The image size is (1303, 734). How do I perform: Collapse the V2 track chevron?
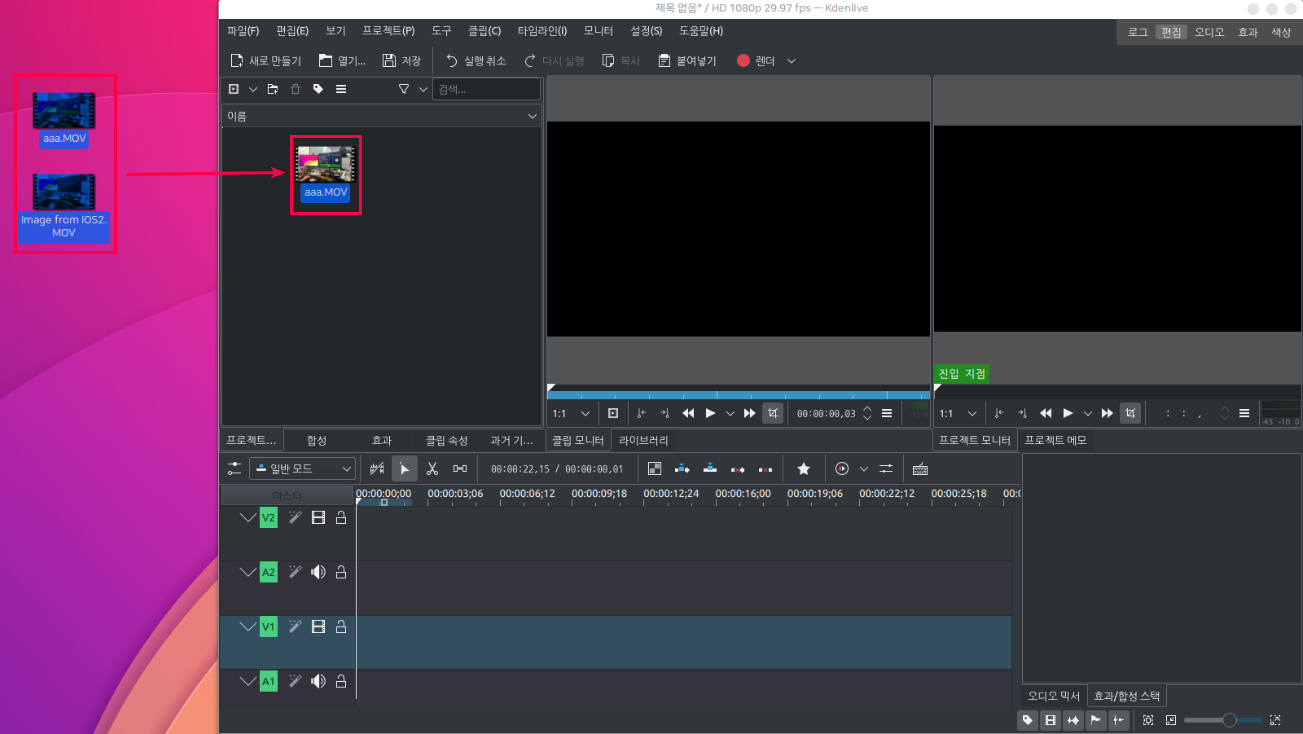click(248, 518)
